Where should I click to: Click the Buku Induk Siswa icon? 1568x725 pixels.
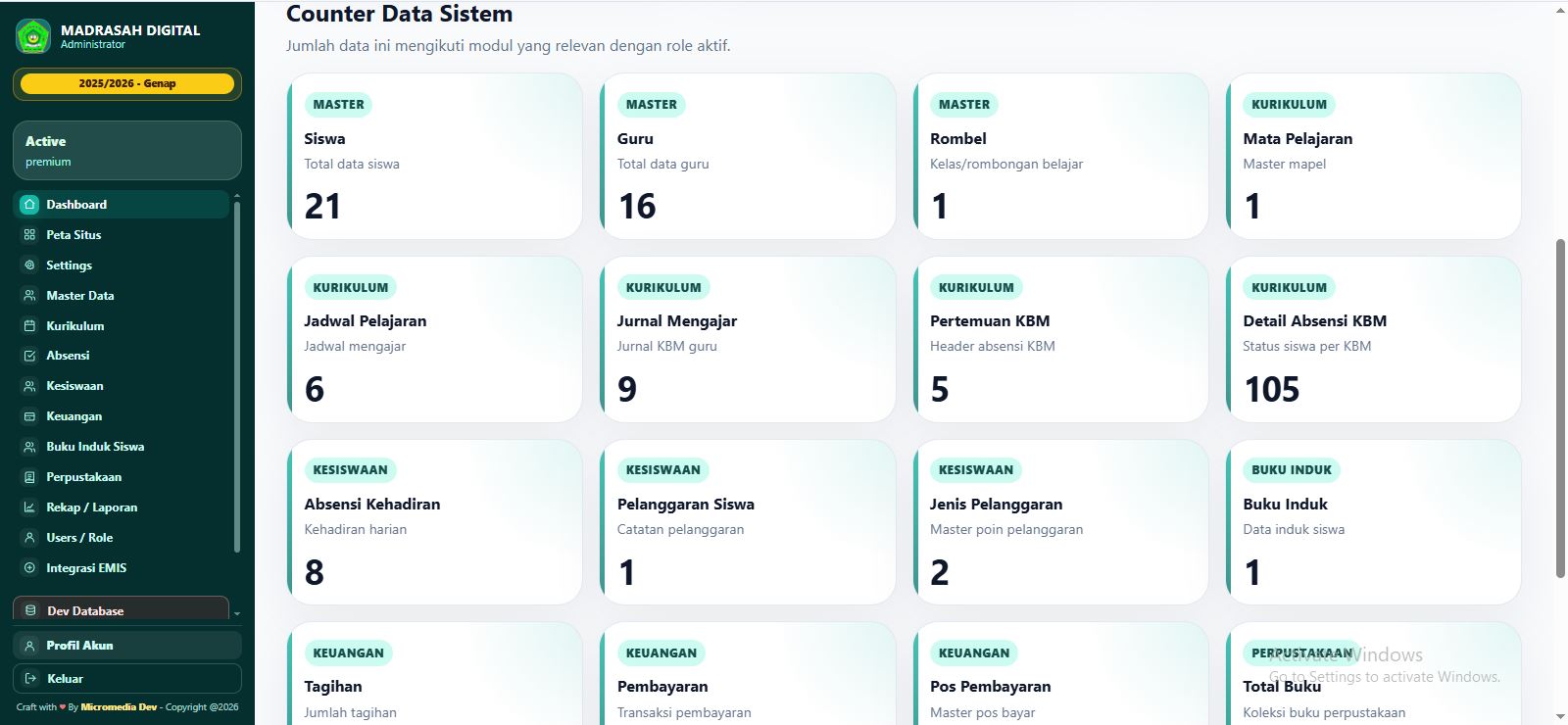coord(29,447)
